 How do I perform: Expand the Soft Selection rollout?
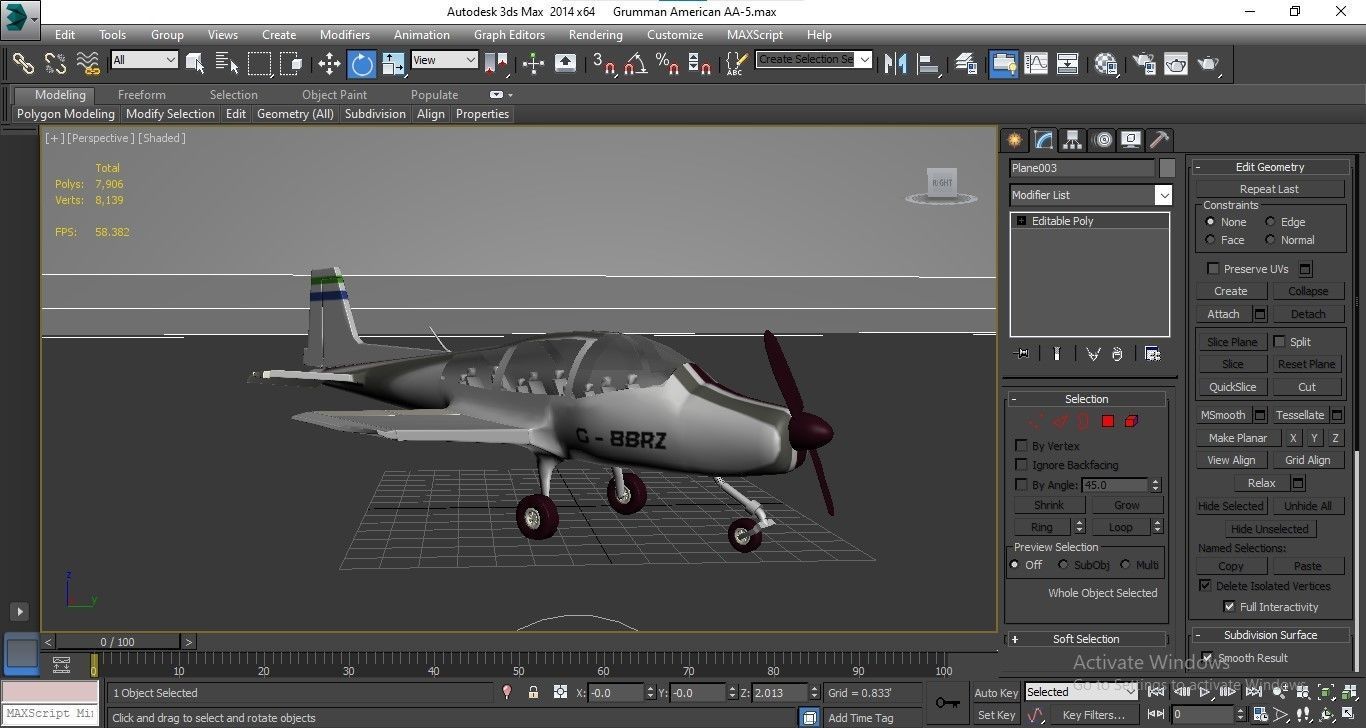[1086, 639]
